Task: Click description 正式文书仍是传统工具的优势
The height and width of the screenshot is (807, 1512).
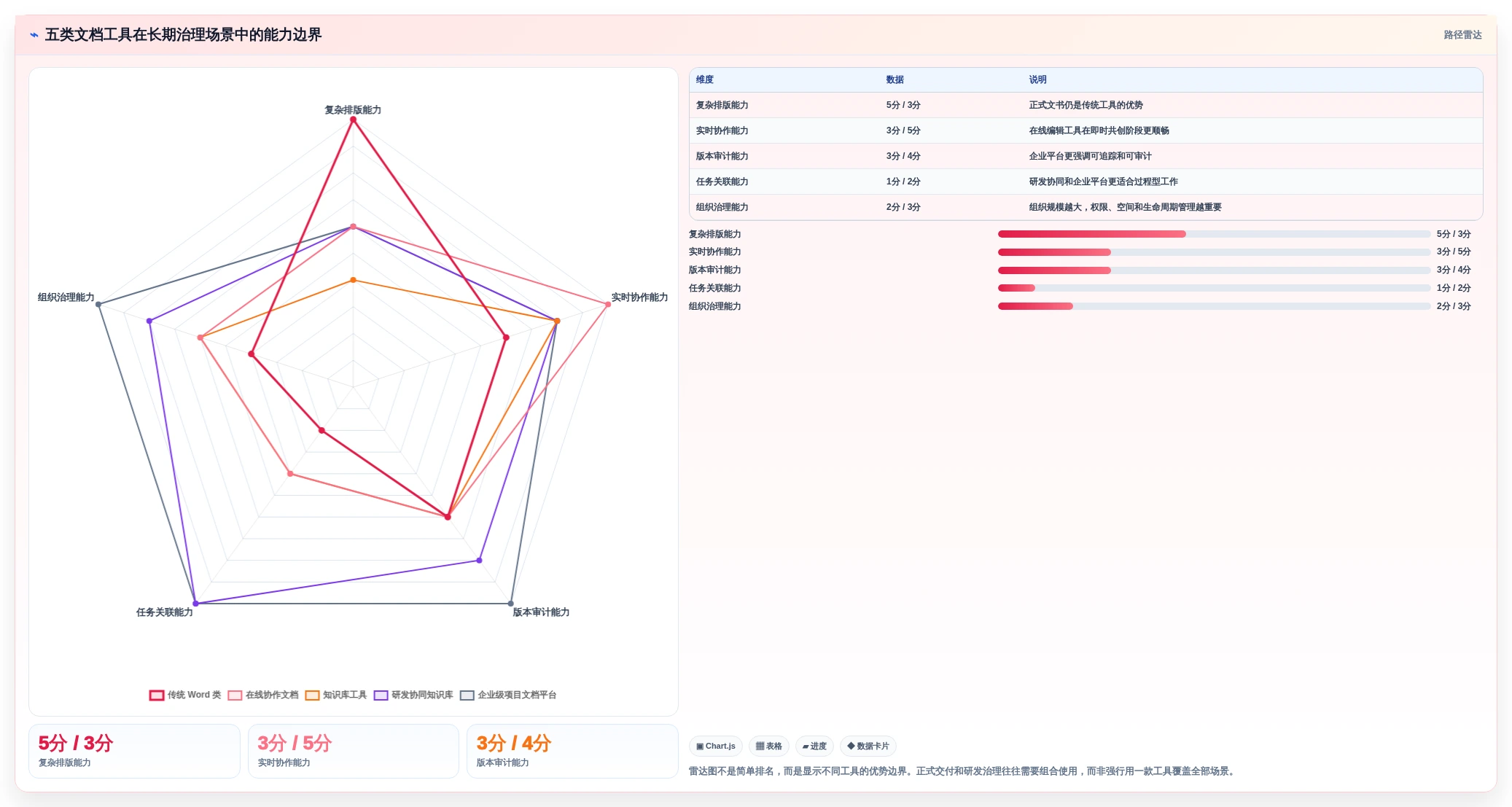Action: 1086,105
